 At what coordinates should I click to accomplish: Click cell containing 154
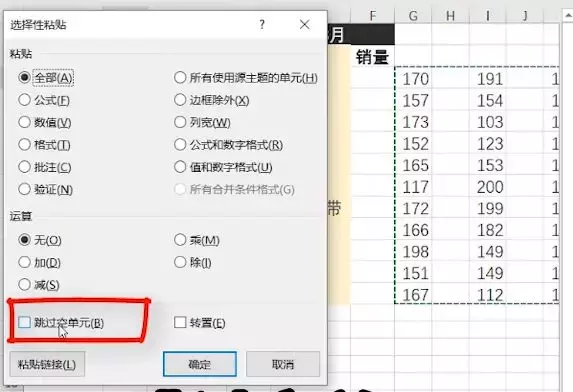(487, 100)
